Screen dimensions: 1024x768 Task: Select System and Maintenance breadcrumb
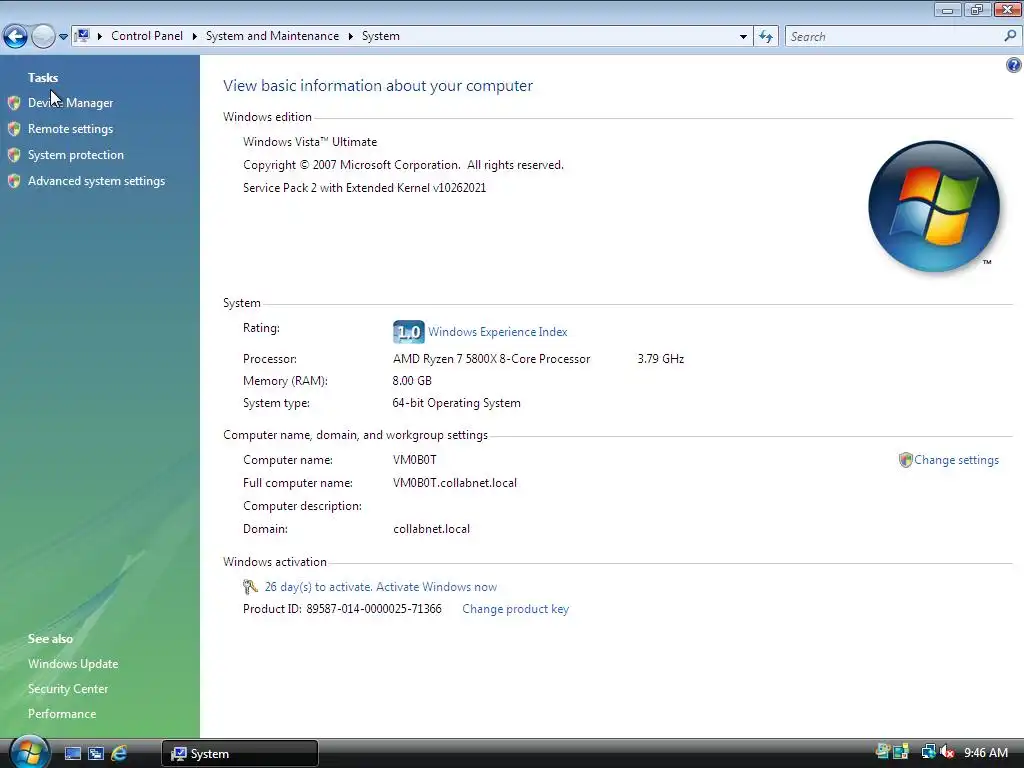pyautogui.click(x=272, y=36)
